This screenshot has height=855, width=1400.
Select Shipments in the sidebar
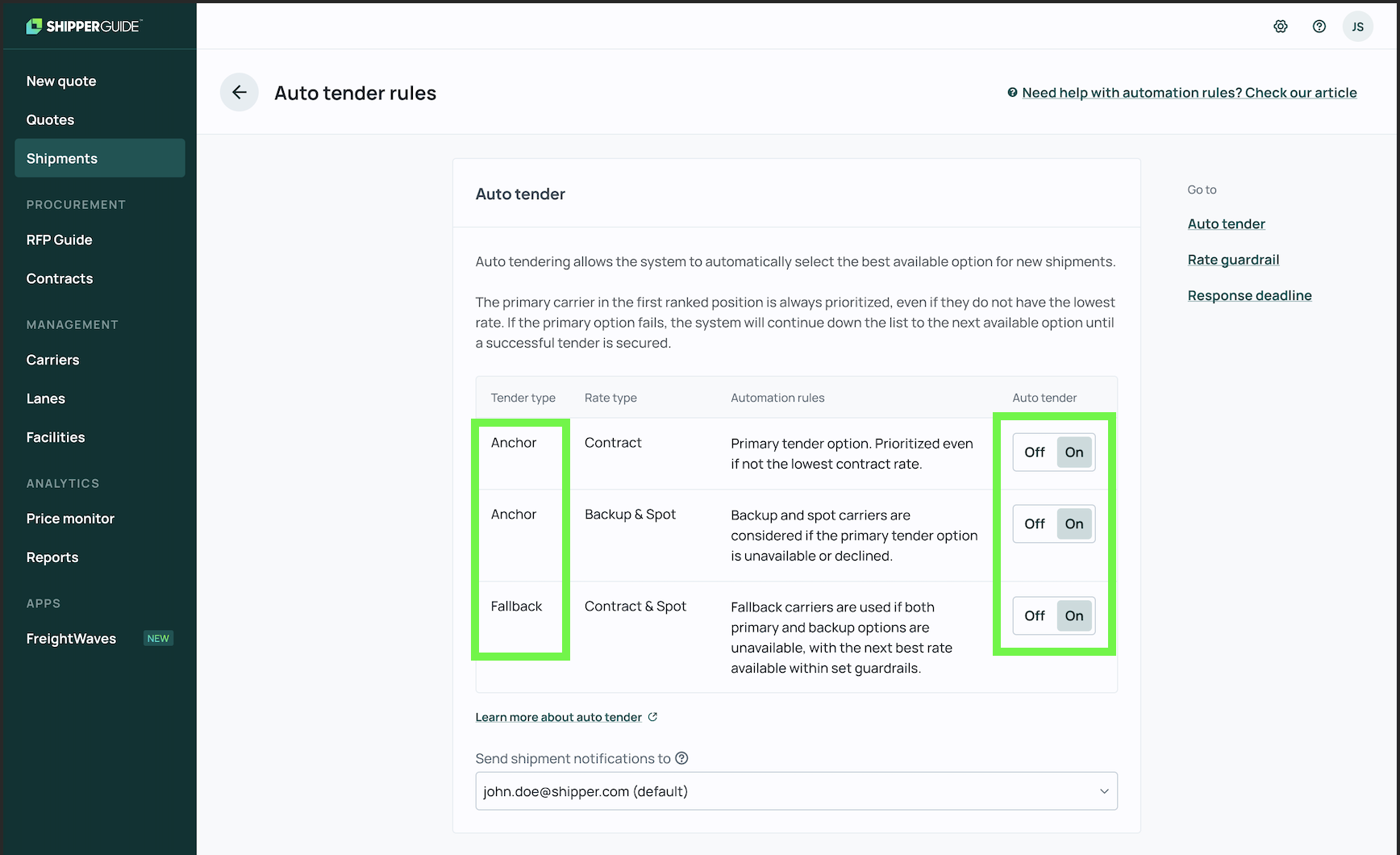[62, 158]
